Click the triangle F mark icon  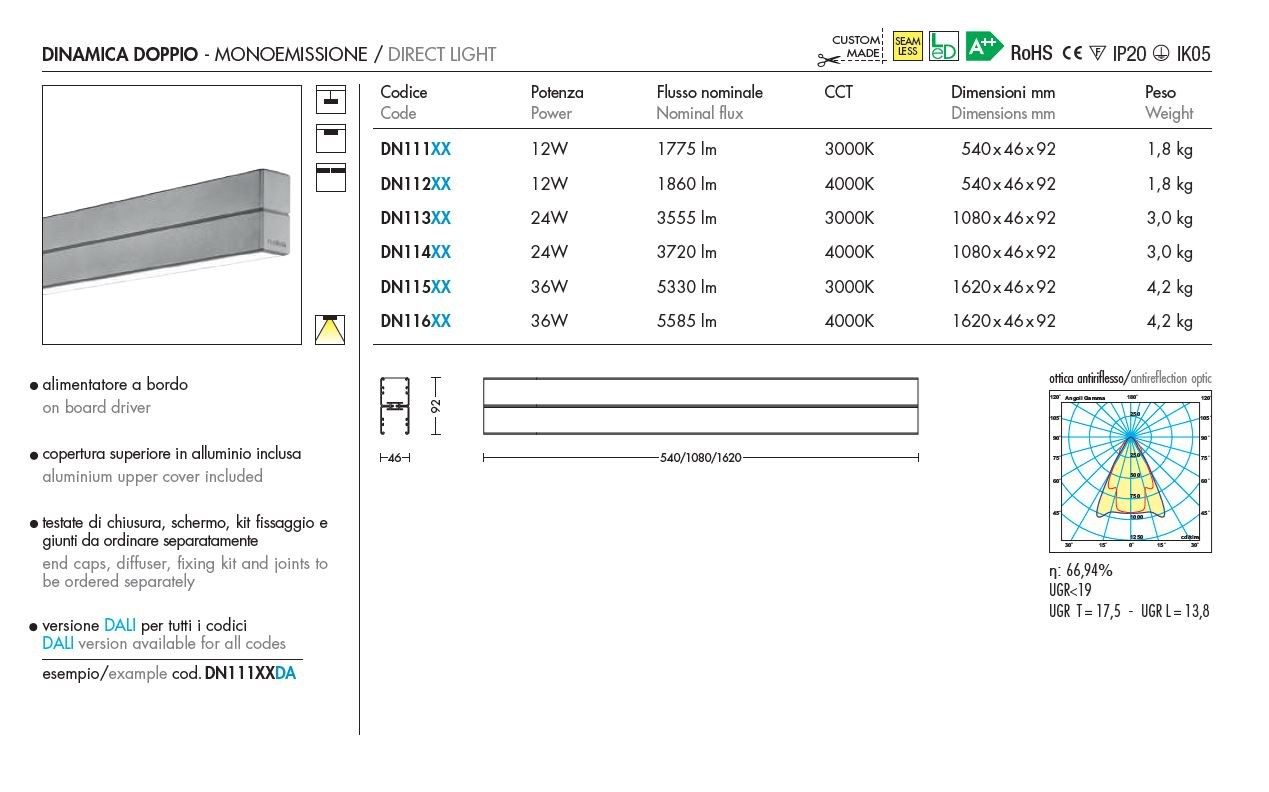pyautogui.click(x=1097, y=54)
